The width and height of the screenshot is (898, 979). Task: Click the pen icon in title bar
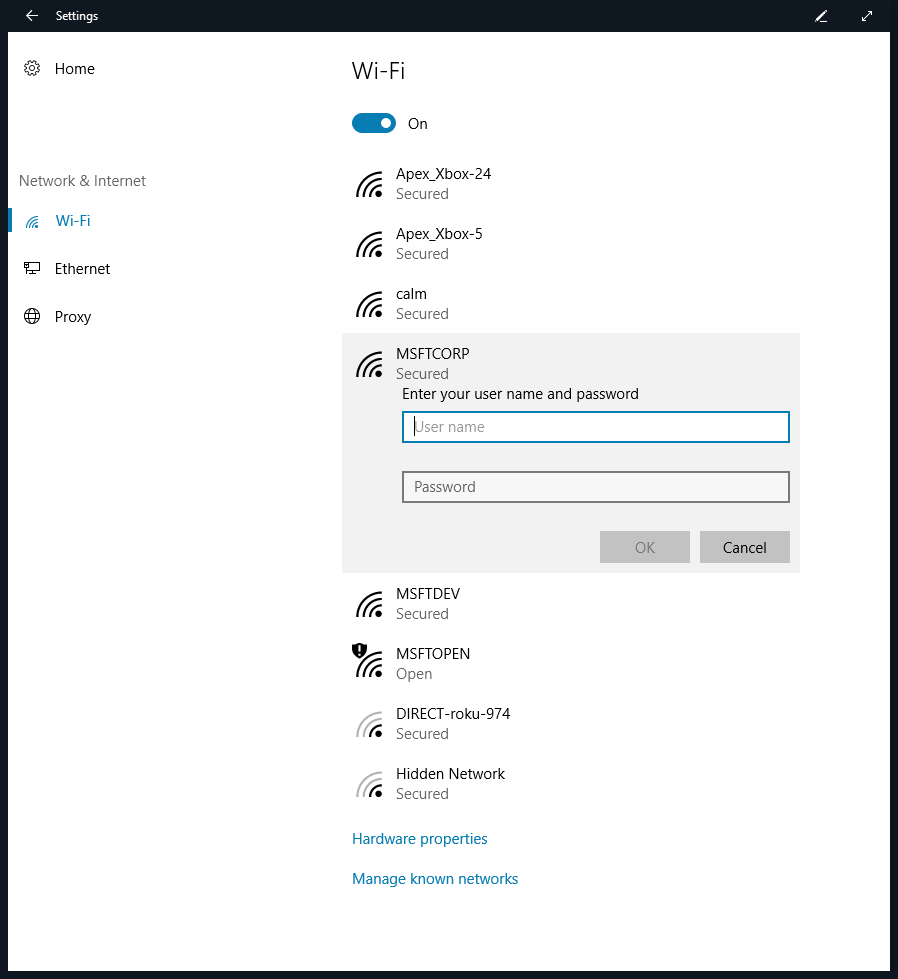click(821, 16)
